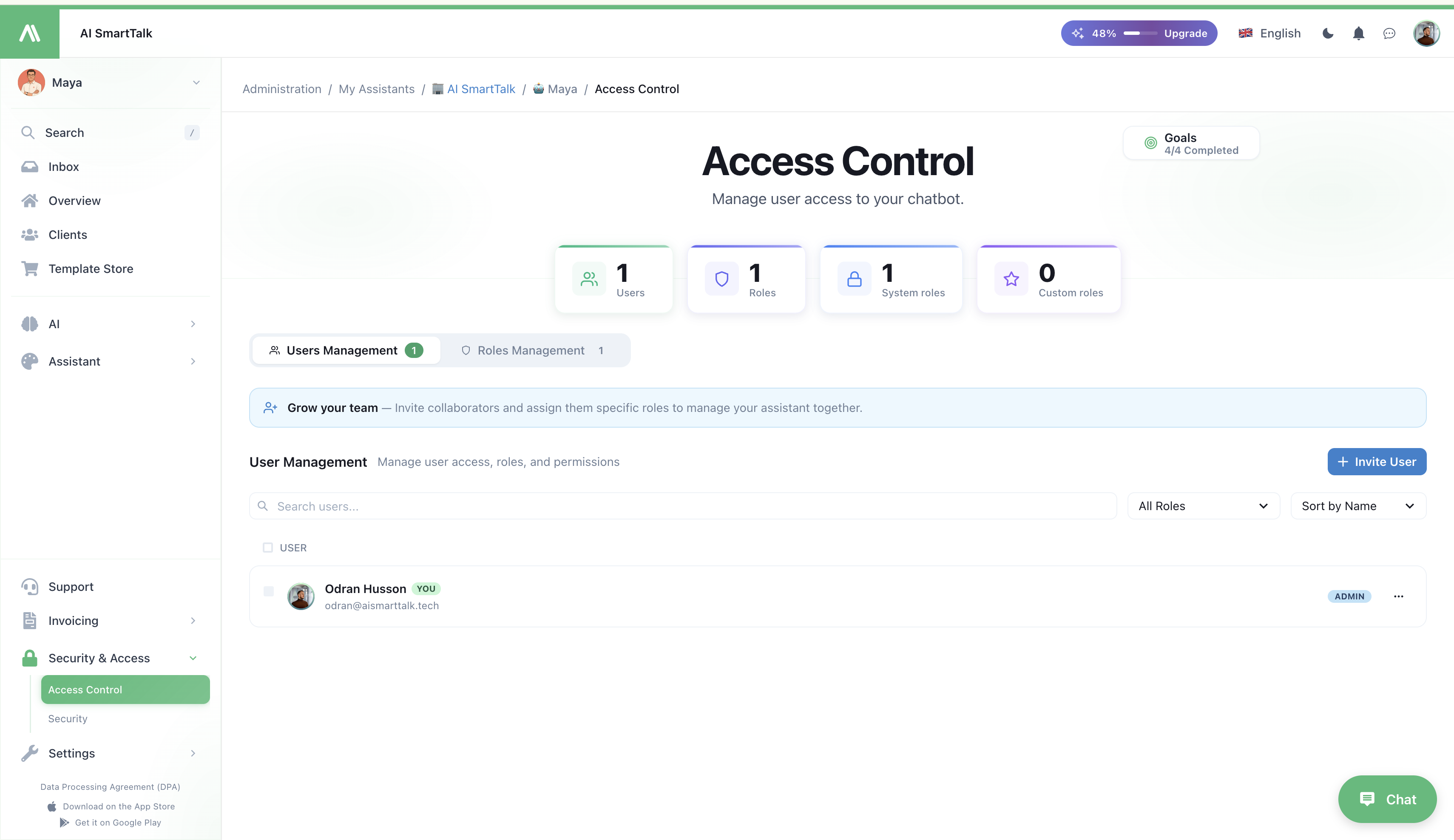Image resolution: width=1454 pixels, height=840 pixels.
Task: Click the Assistant palette icon
Action: point(29,362)
